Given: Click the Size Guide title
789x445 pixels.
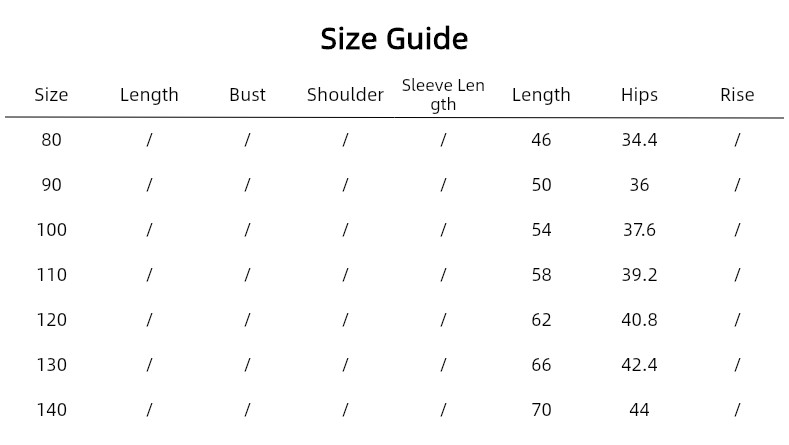Looking at the screenshot, I should tap(394, 39).
